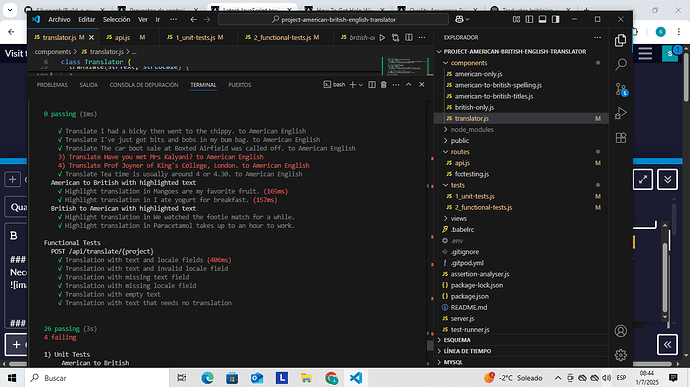Switch to the PROBLEMAS panel tab
The image size is (690, 387).
(52, 85)
